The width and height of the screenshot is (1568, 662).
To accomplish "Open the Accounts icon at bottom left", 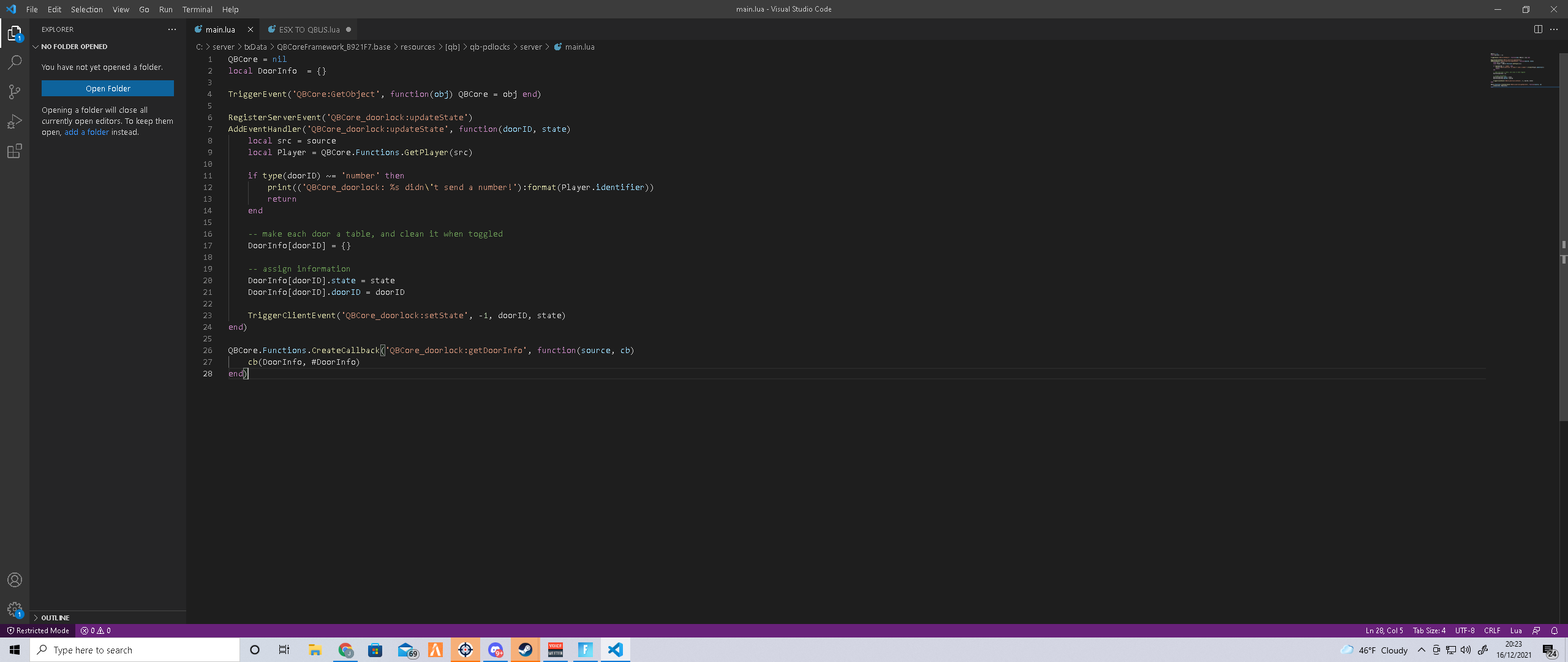I will [14, 579].
